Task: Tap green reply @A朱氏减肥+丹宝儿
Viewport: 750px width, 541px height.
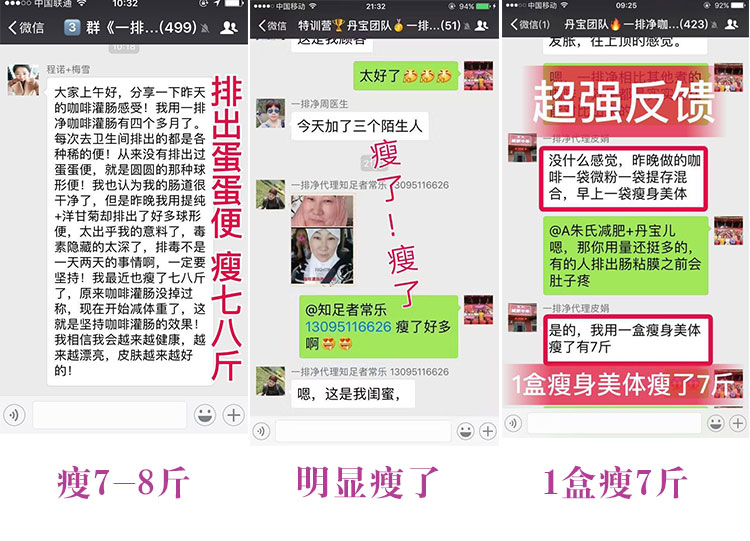Action: point(626,255)
